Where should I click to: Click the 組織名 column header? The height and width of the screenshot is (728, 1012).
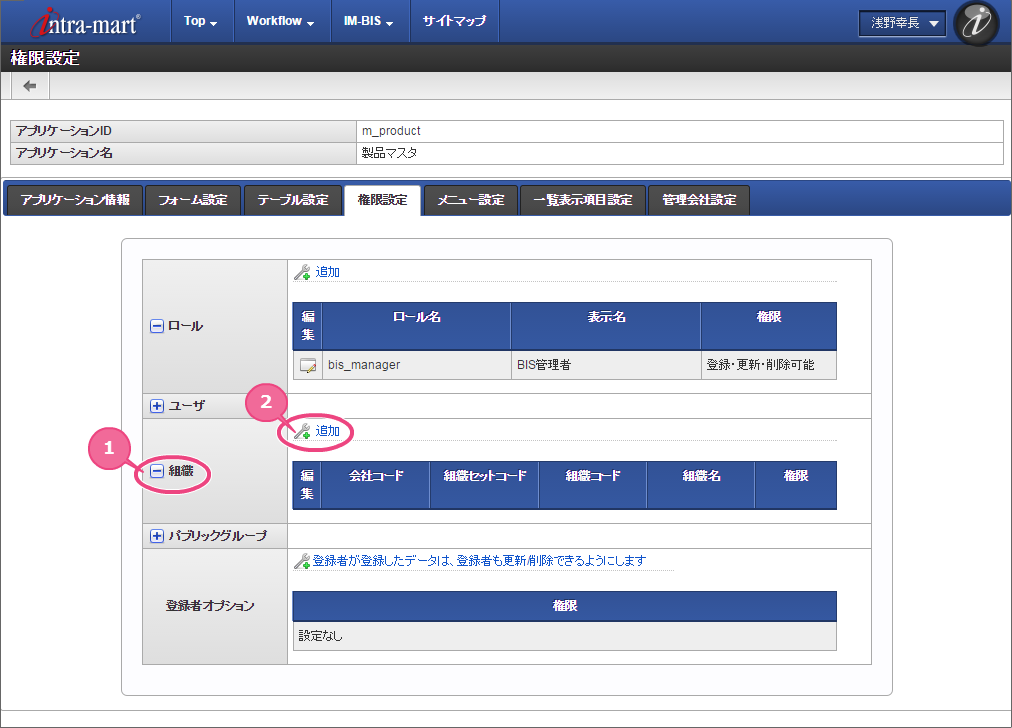tap(701, 485)
